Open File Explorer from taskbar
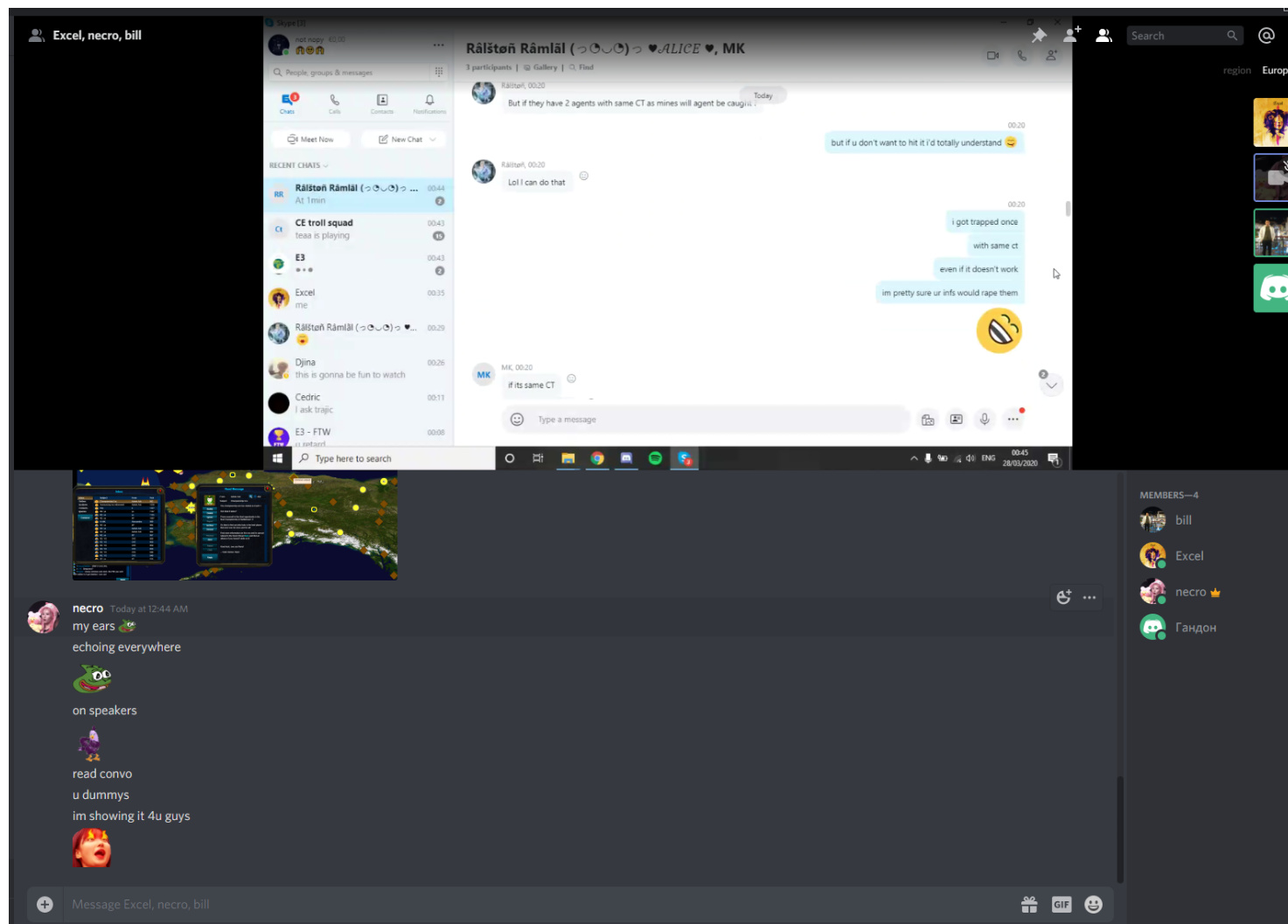Viewport: 1288px width, 924px height. [567, 458]
